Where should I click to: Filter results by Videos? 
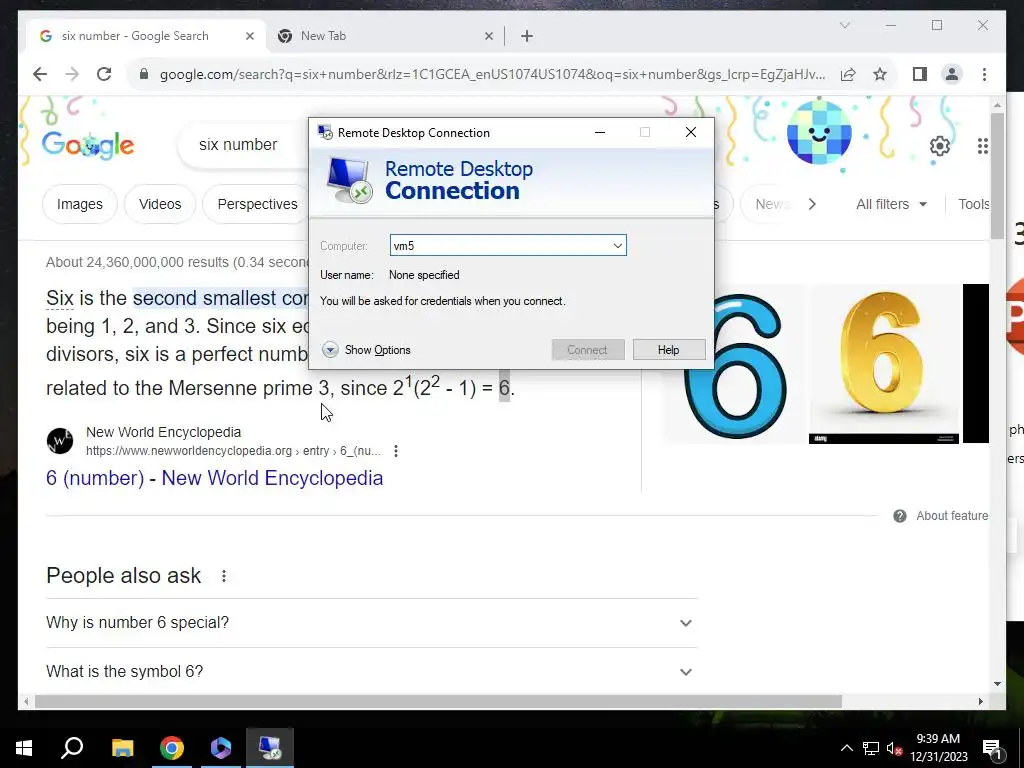[160, 204]
